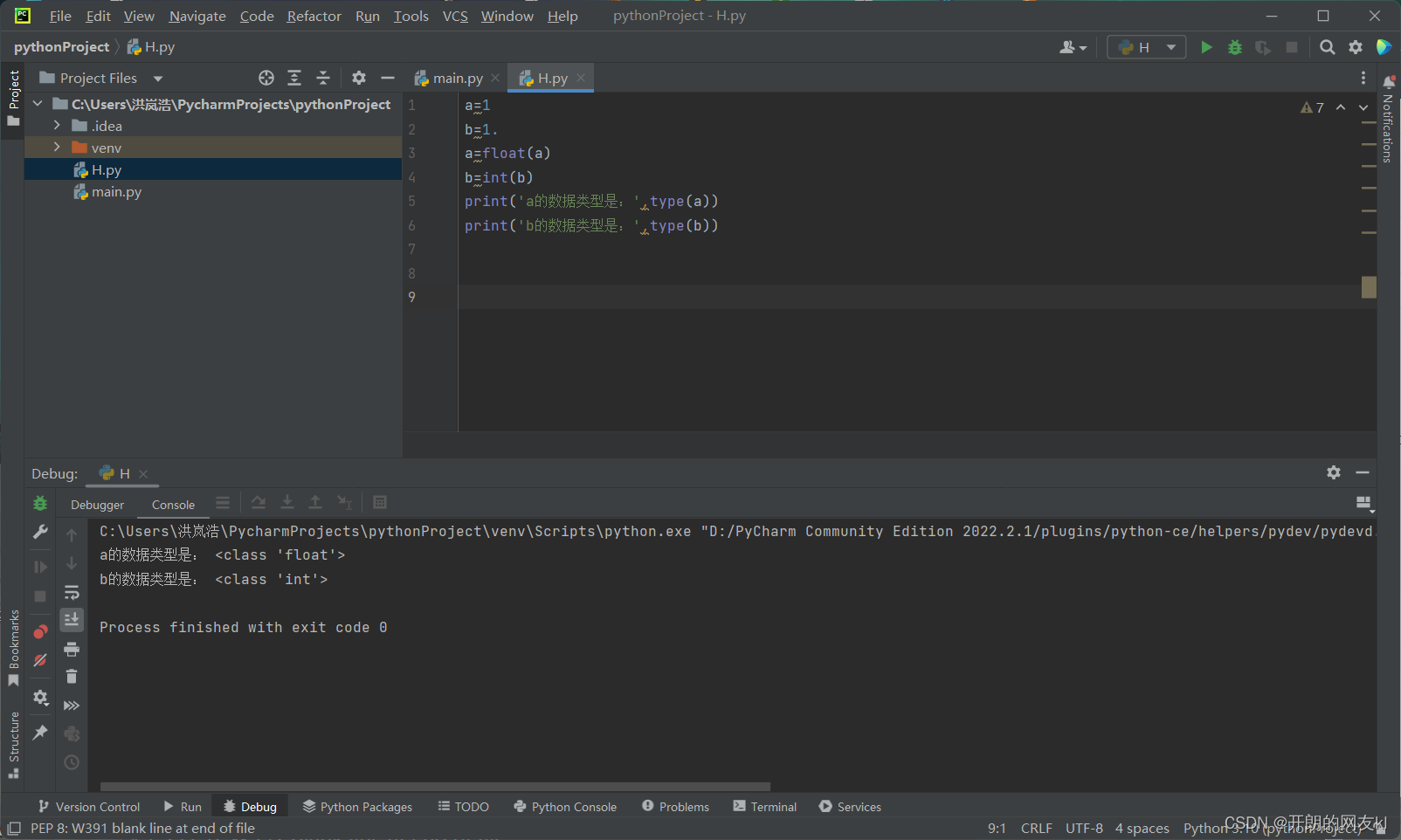Click the Resume Program icon
The height and width of the screenshot is (840, 1401).
40,567
